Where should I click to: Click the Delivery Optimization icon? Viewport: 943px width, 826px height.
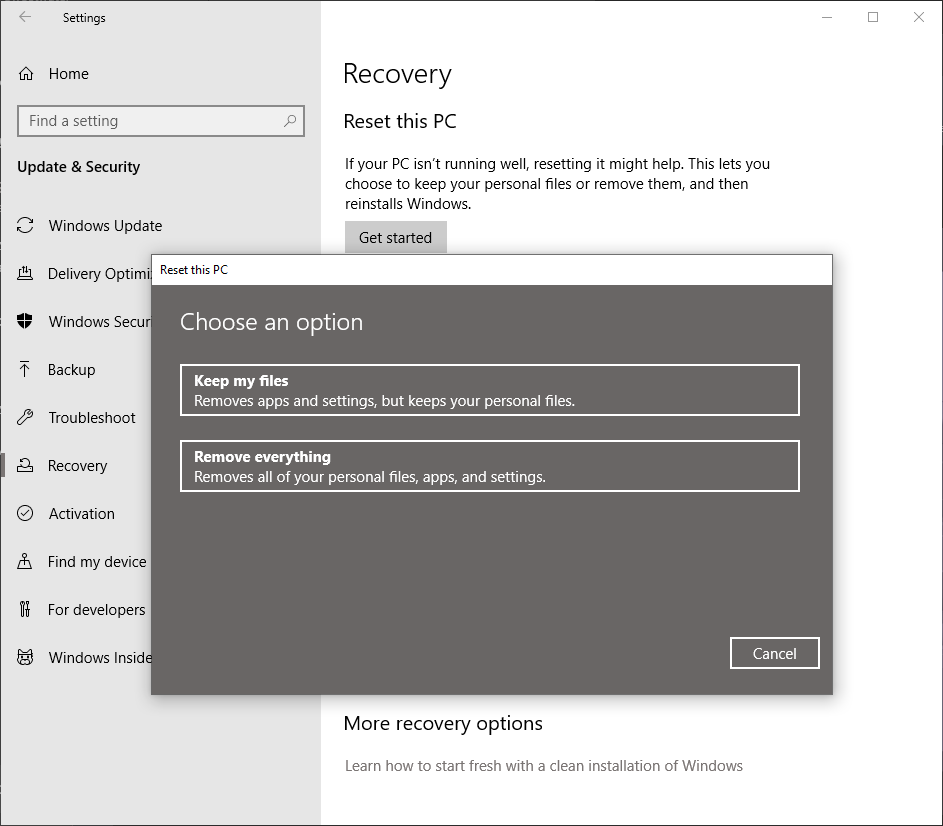tap(26, 274)
